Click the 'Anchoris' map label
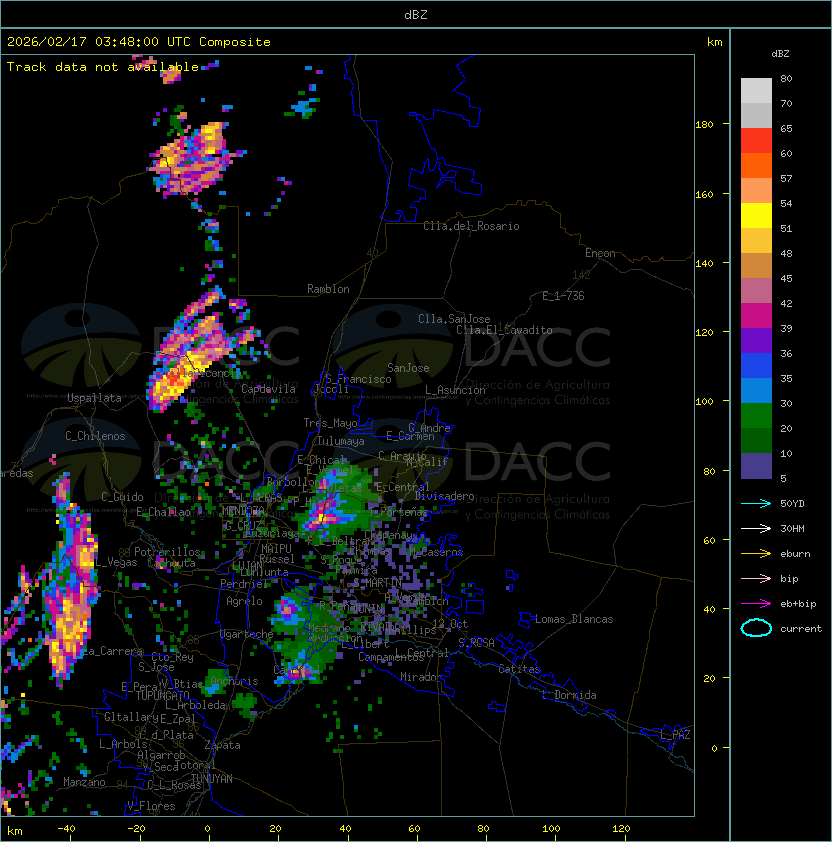 [234, 681]
